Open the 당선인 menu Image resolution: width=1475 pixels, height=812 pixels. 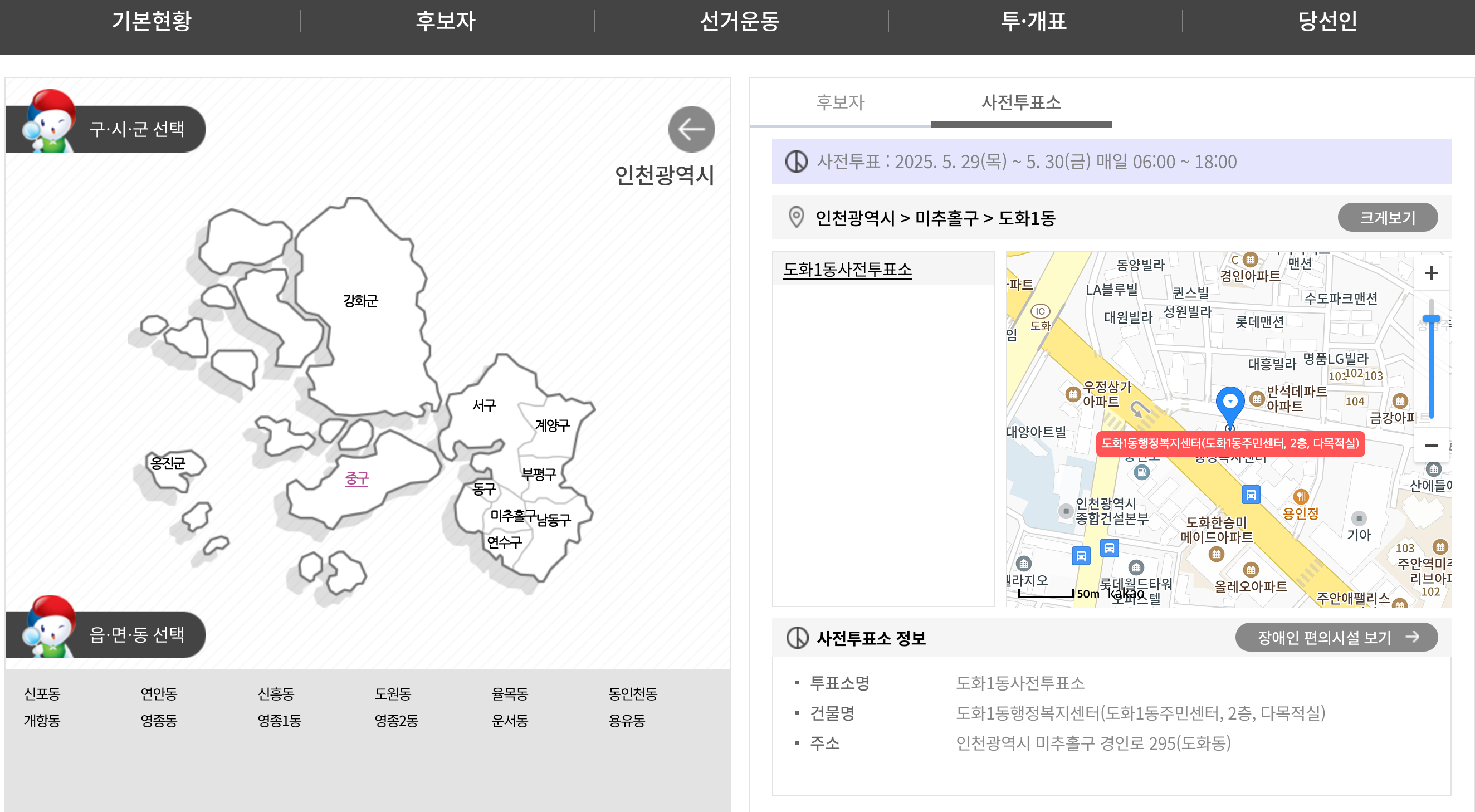(1327, 22)
